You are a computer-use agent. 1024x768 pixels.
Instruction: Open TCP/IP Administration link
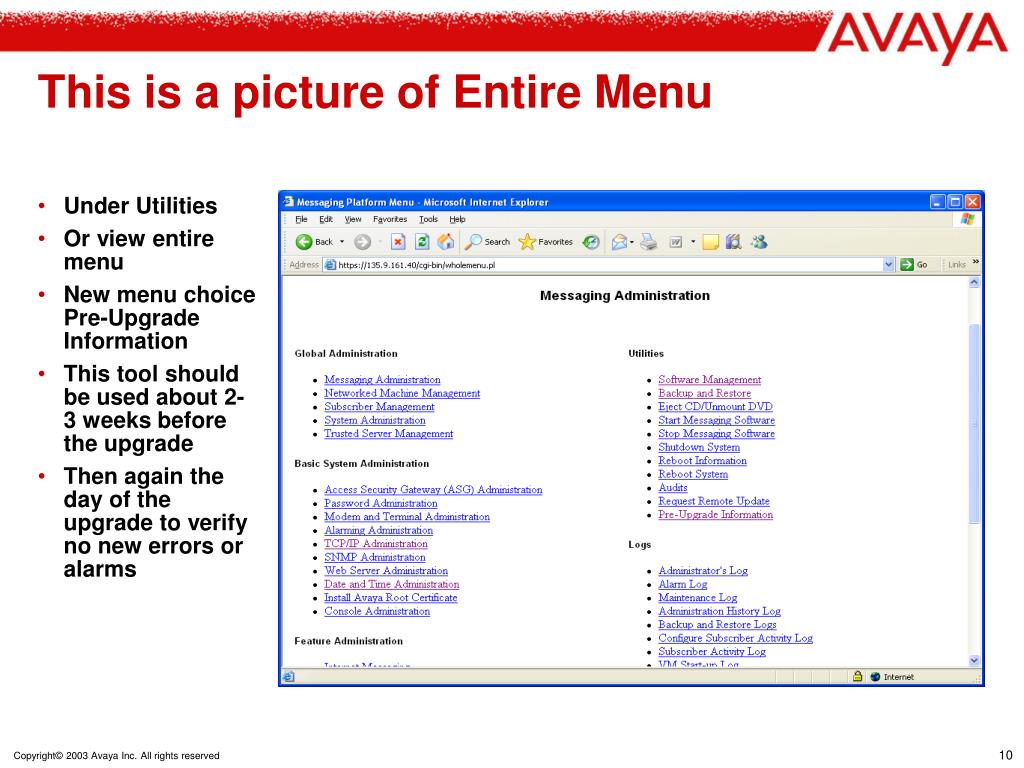coord(376,544)
